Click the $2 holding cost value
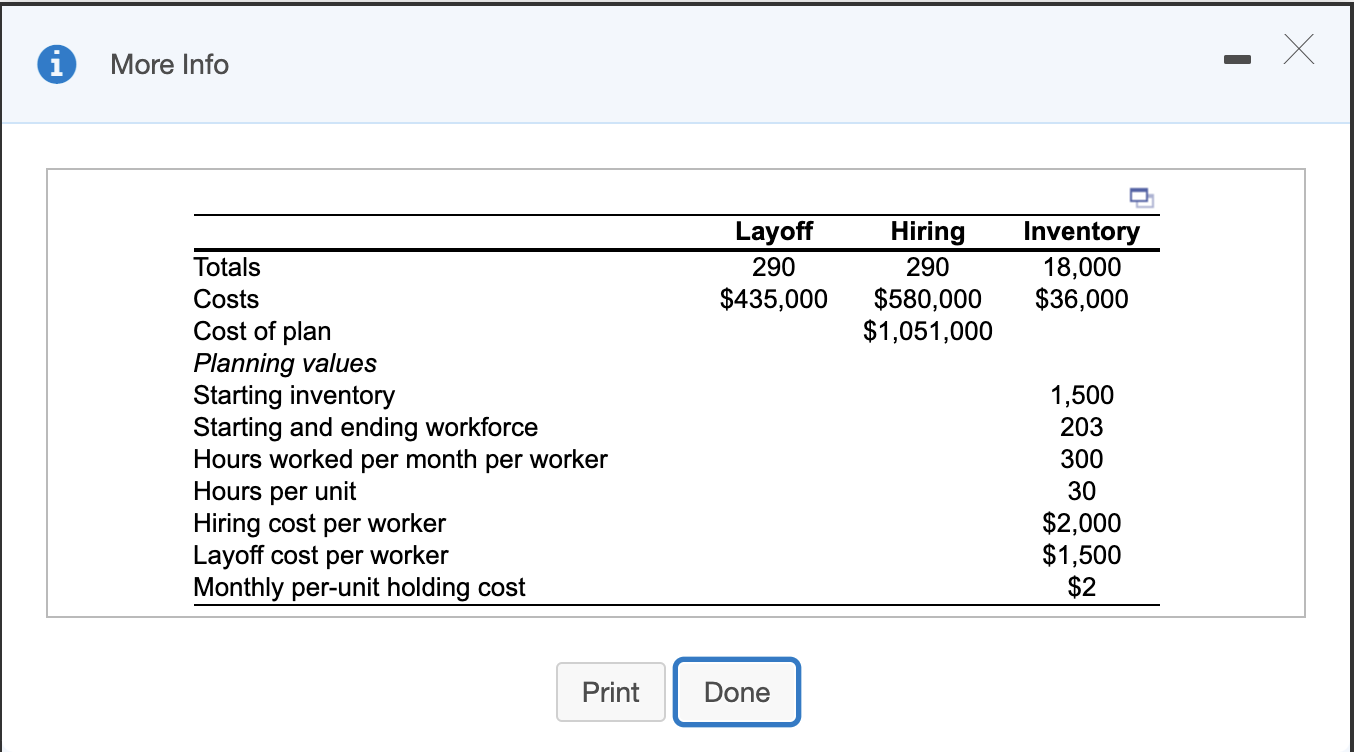 click(1082, 587)
